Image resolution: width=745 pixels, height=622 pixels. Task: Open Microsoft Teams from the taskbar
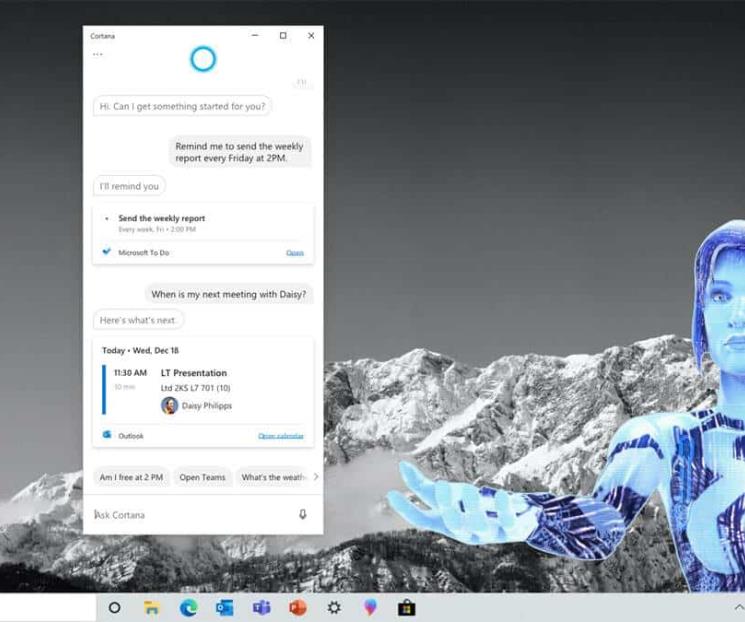[261, 607]
